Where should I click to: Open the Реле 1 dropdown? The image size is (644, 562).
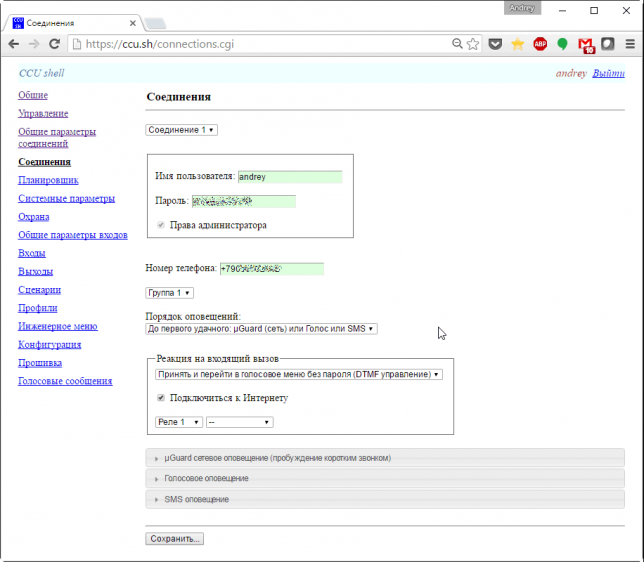(179, 422)
